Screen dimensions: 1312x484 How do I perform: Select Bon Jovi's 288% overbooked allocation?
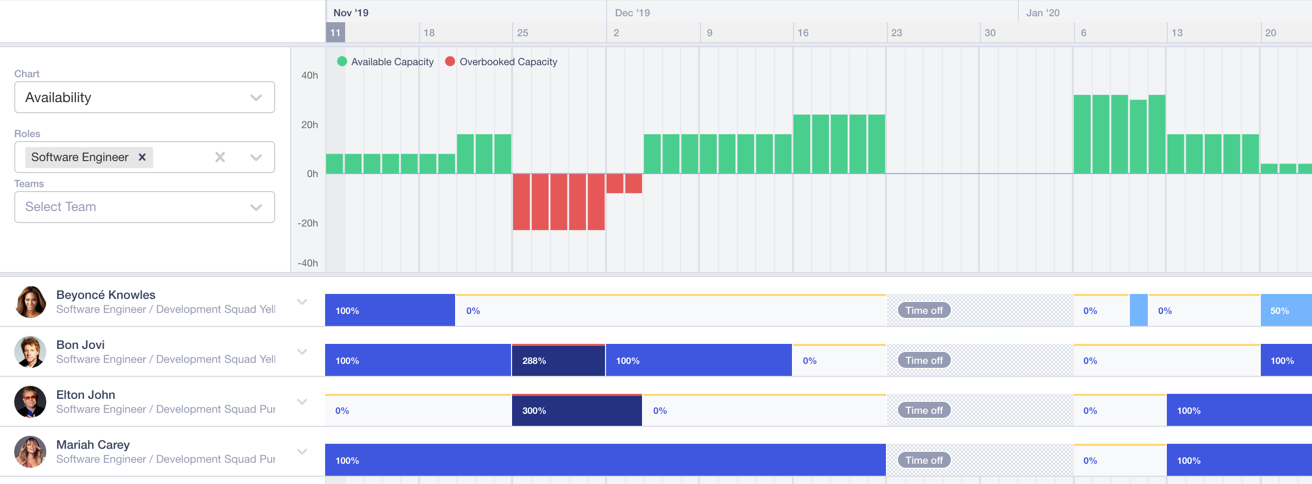tap(558, 360)
